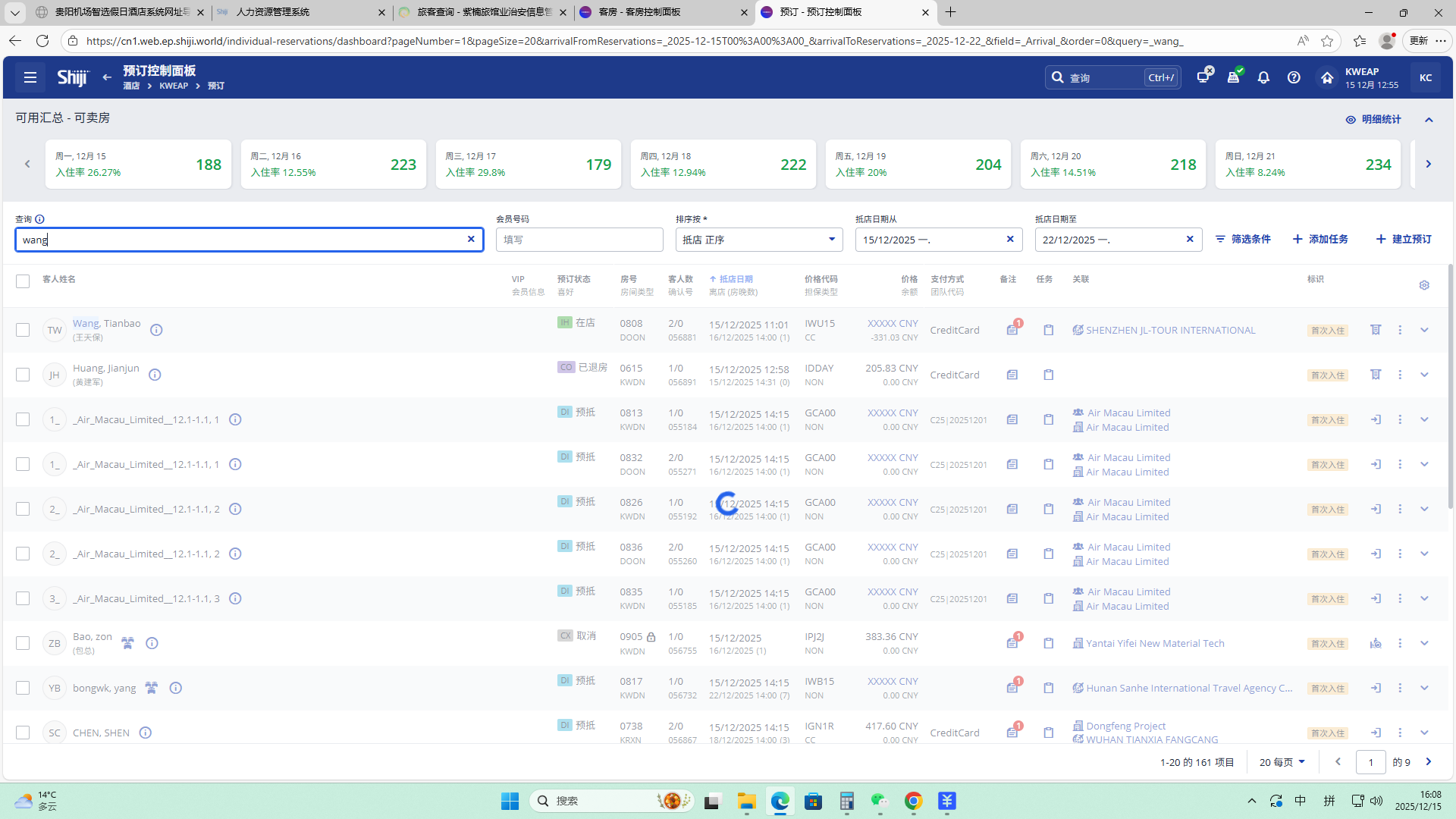Open notes icon for Bao, zon row
This screenshot has width=1456, height=819.
(1012, 644)
